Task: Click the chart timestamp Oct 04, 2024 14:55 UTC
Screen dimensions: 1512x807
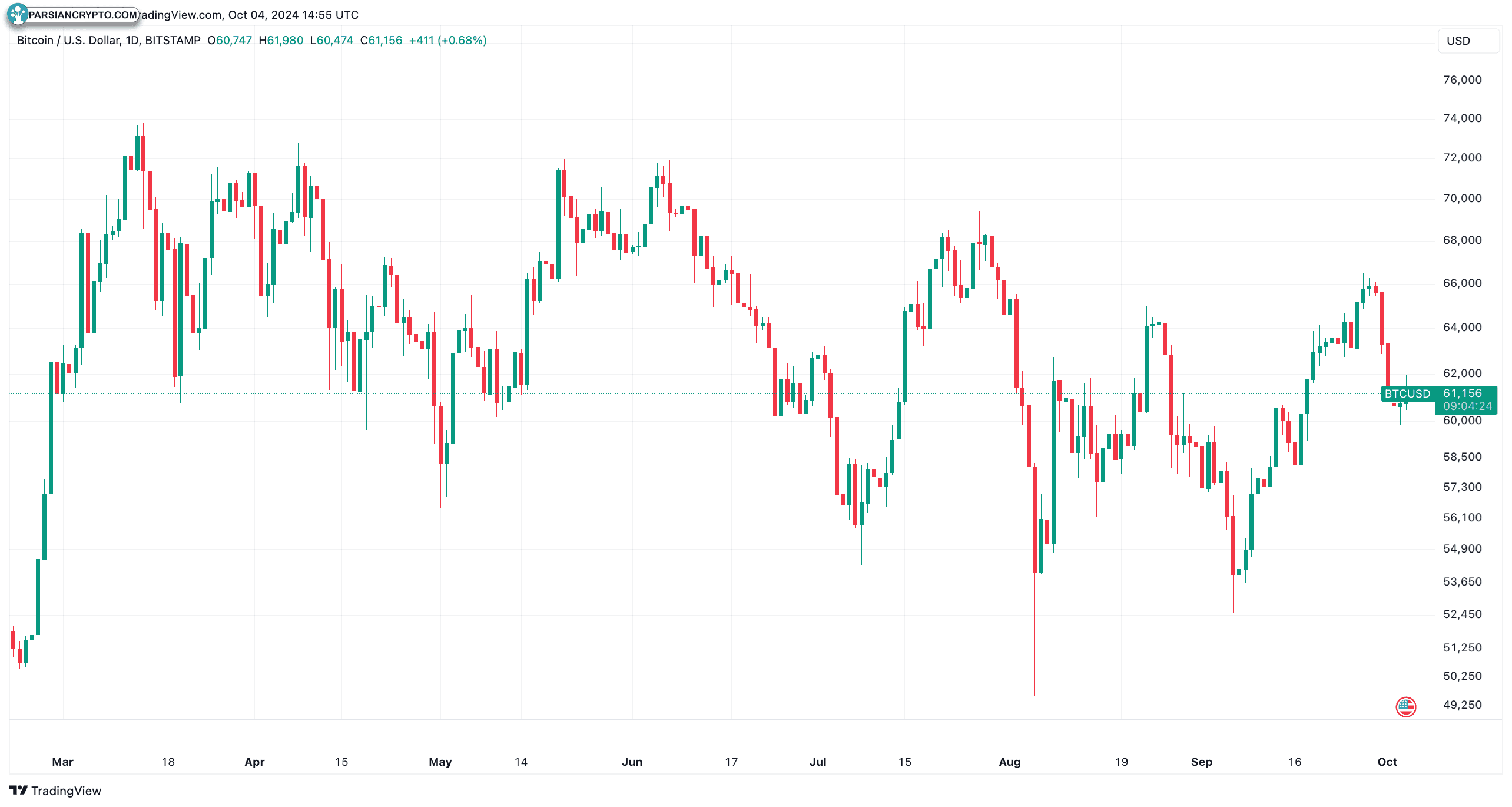Action: click(293, 15)
